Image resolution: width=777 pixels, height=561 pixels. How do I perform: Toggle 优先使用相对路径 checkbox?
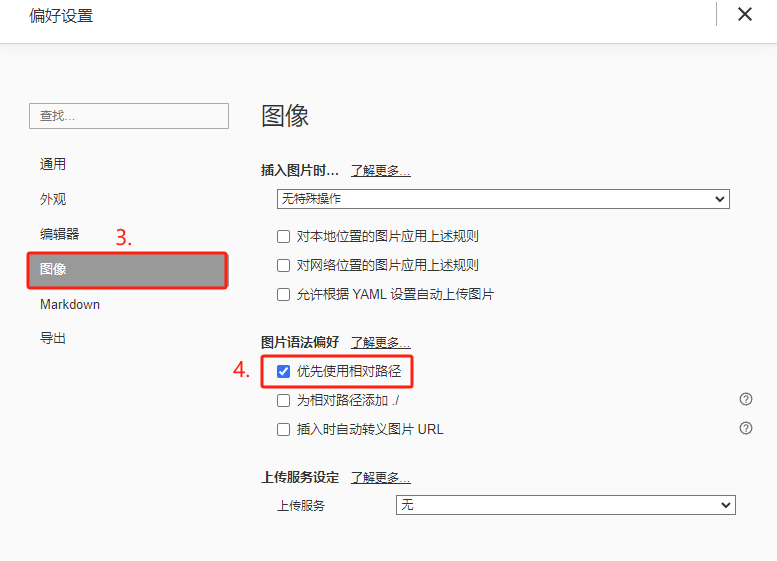pyautogui.click(x=284, y=372)
